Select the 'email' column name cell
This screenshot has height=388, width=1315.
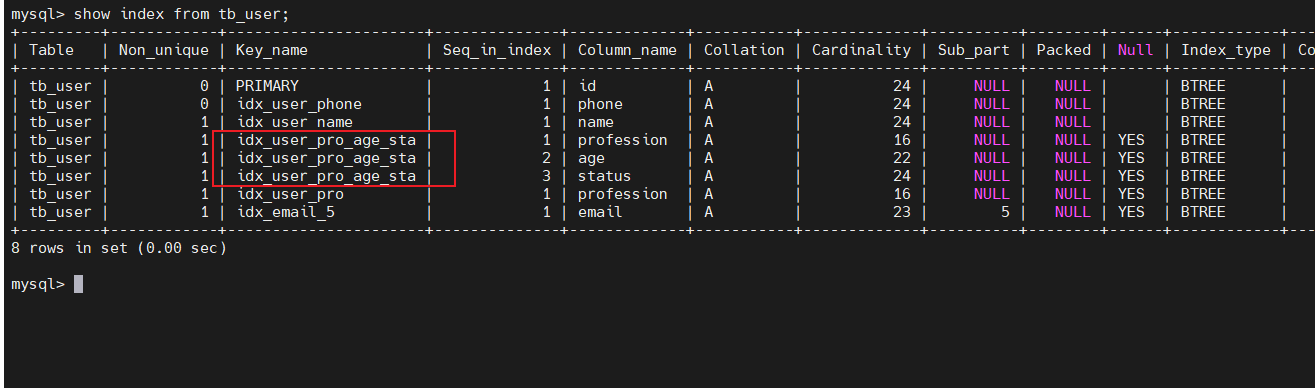[x=600, y=212]
